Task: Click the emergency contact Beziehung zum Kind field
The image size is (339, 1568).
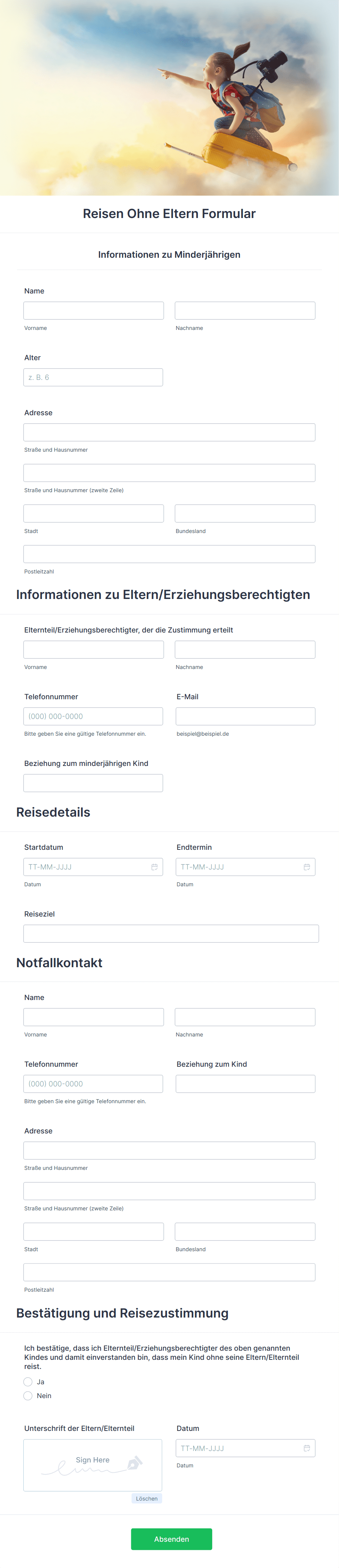Action: click(246, 1084)
